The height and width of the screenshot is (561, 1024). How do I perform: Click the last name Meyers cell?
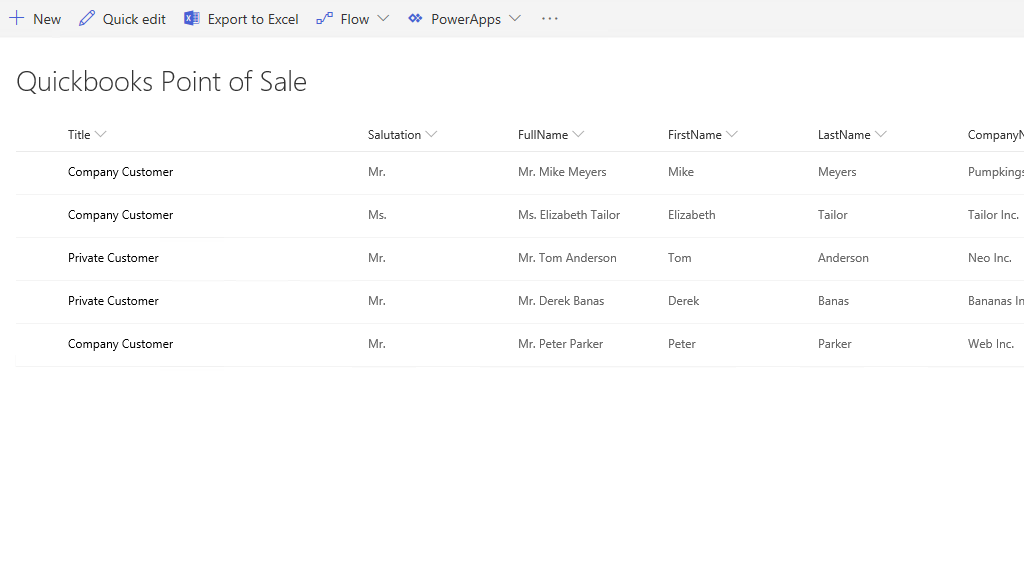[837, 172]
